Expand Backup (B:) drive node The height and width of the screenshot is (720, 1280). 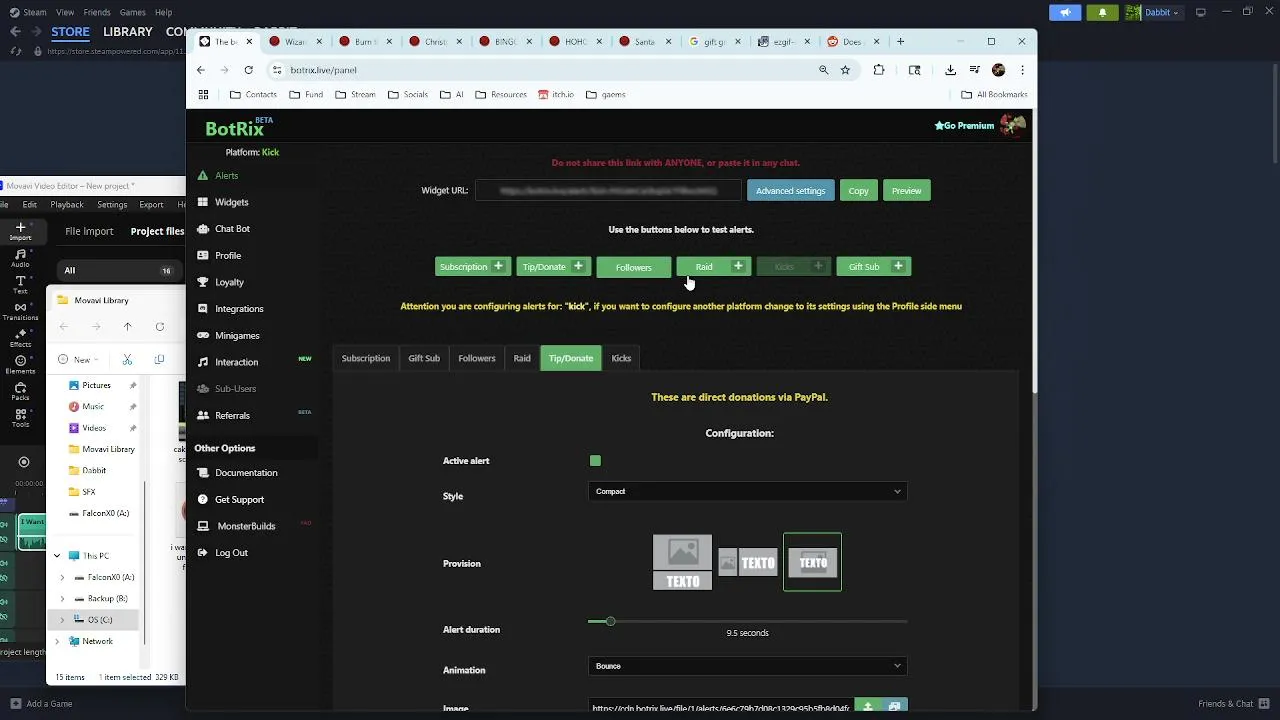(x=62, y=599)
